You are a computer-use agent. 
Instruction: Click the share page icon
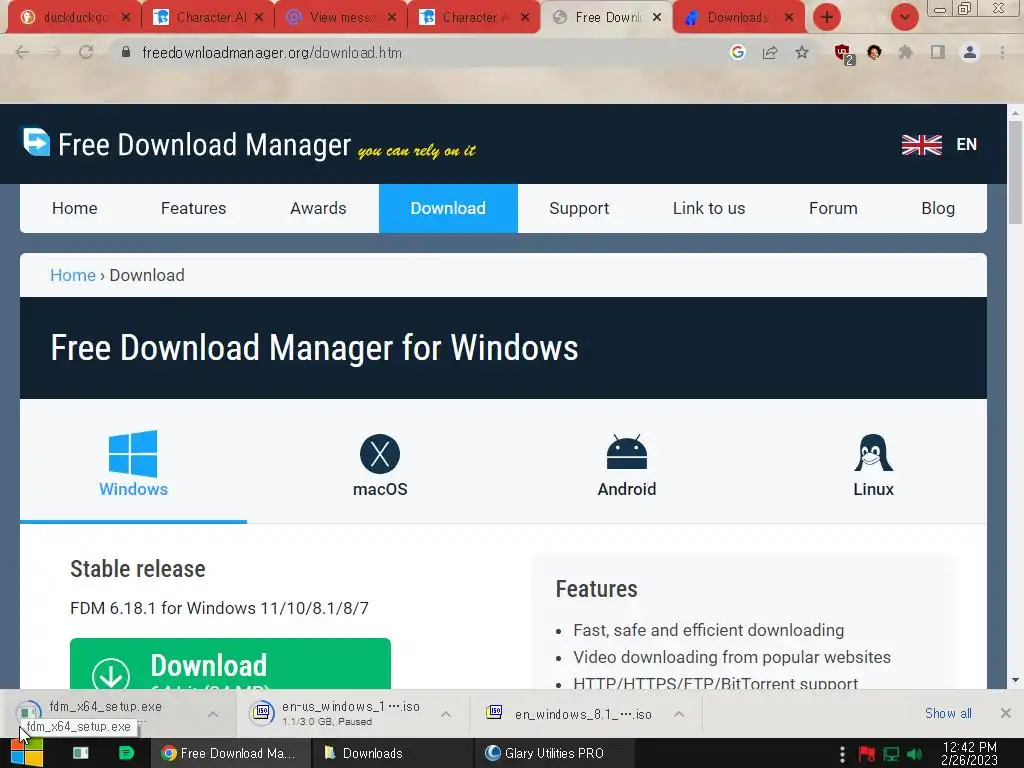pyautogui.click(x=770, y=52)
